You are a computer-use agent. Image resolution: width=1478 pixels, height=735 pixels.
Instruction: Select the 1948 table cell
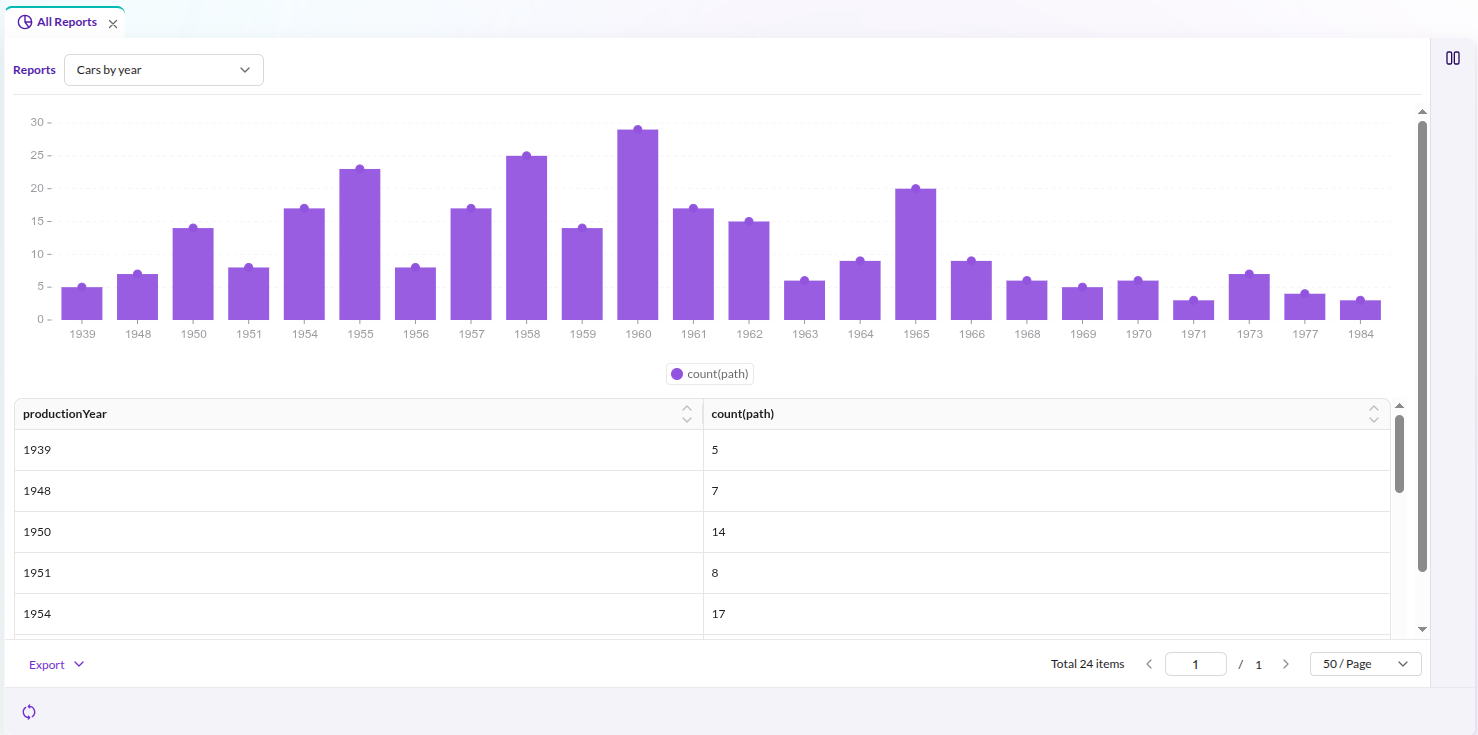(359, 491)
